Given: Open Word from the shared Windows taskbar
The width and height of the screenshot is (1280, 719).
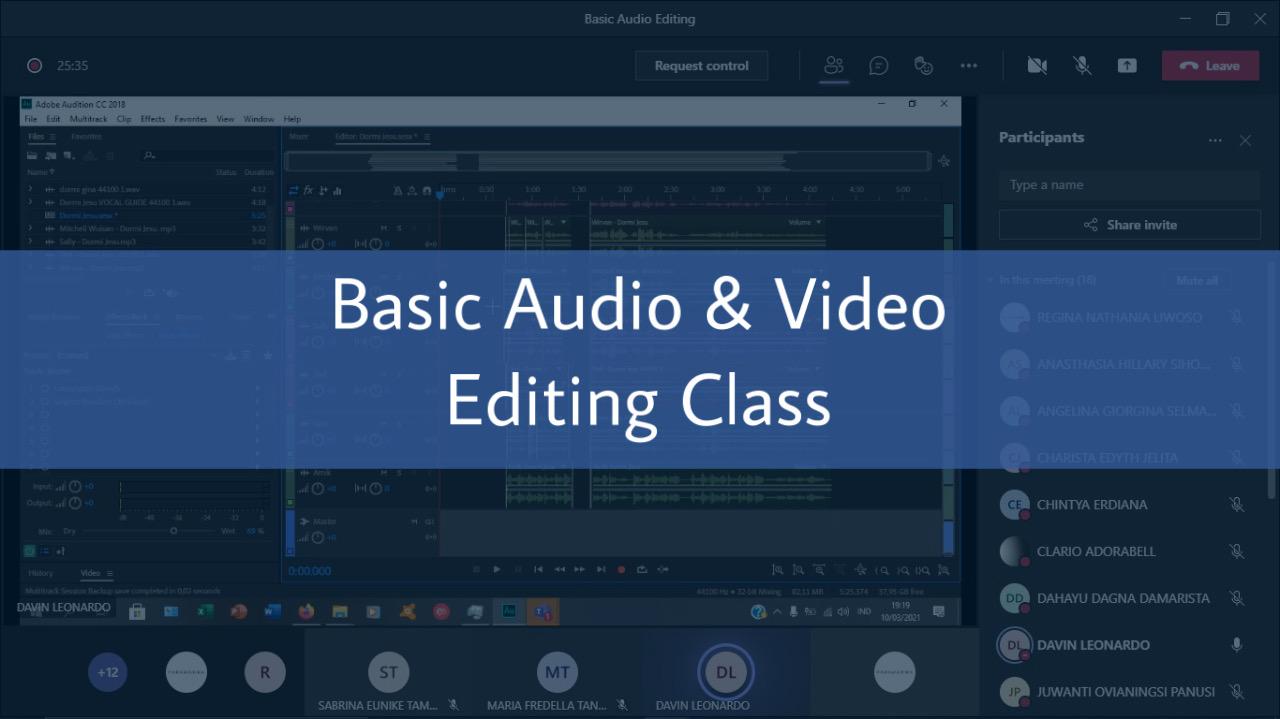Looking at the screenshot, I should pyautogui.click(x=272, y=611).
